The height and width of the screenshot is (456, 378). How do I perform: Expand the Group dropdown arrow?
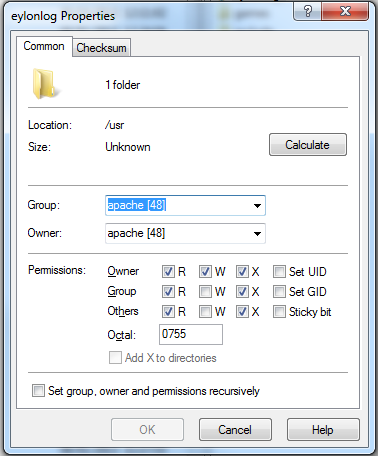(257, 206)
